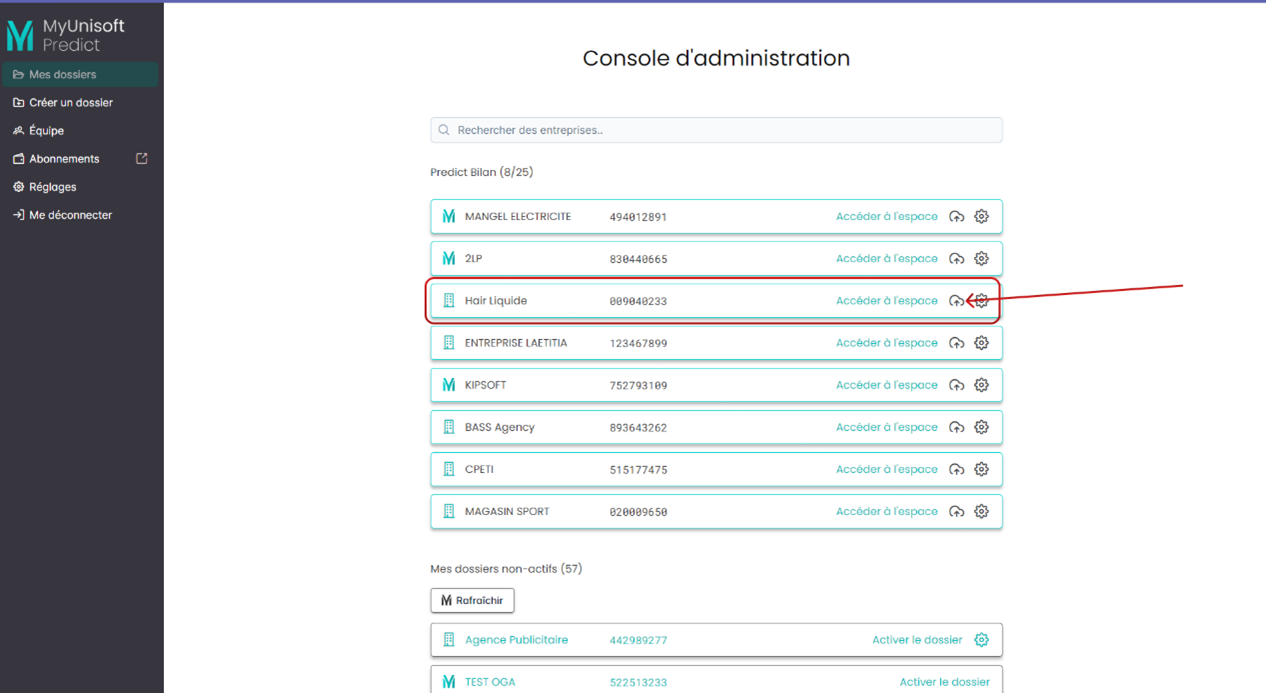Click building icon of Hair Liquide row
The height and width of the screenshot is (693, 1266).
click(449, 300)
